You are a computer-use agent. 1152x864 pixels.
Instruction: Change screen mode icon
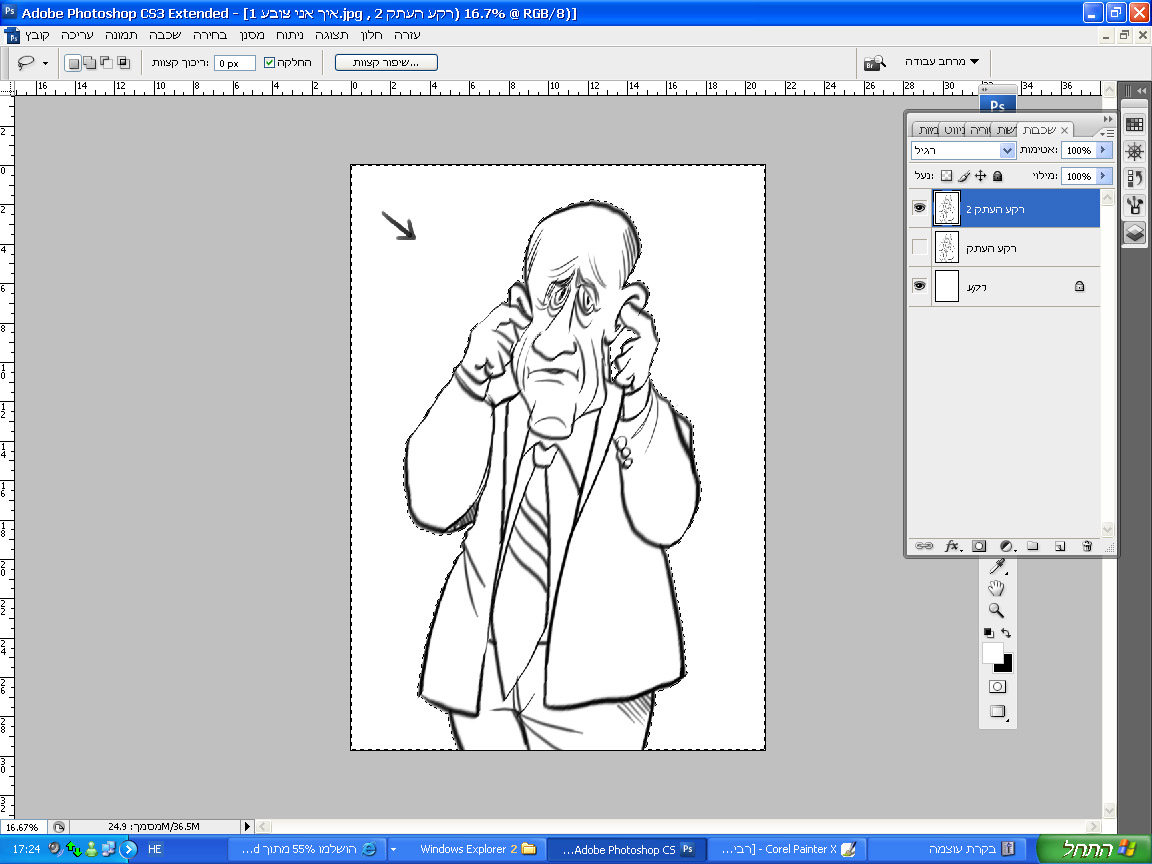998,711
